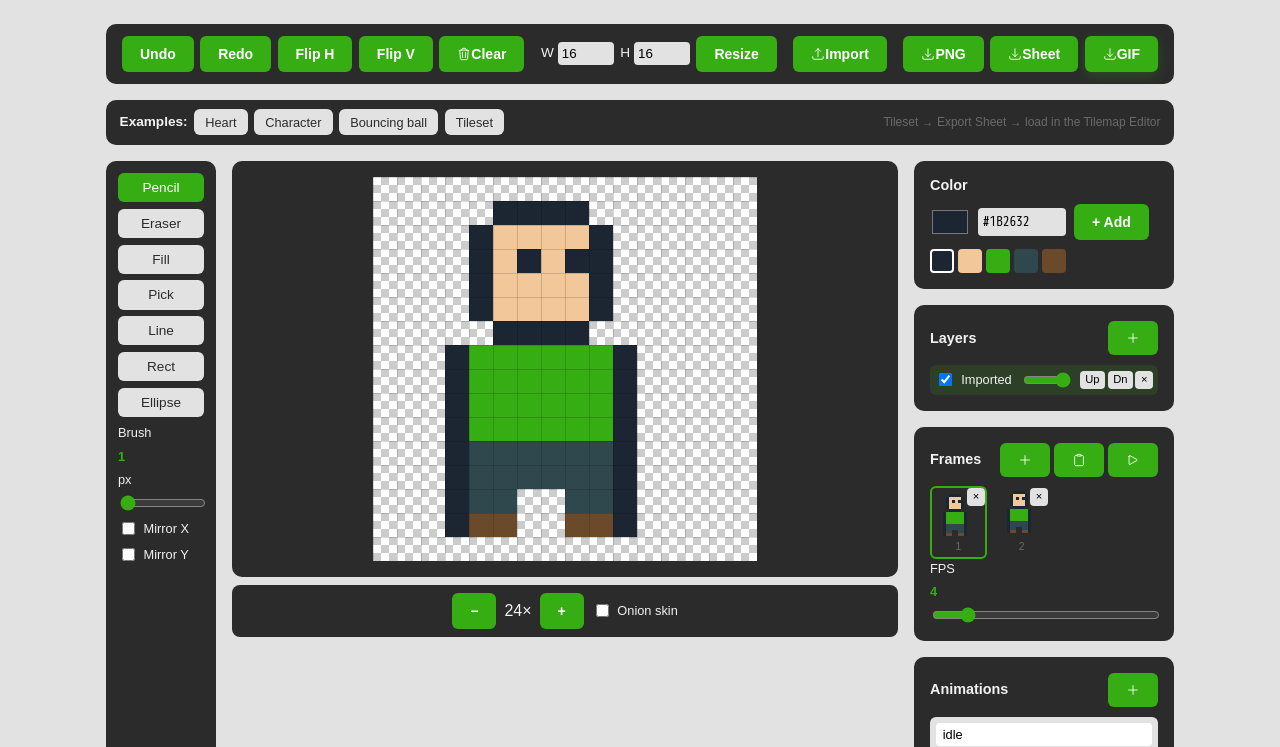Delete frame 2 with its x icon
Screen dimensions: 1280x747
click(1039, 497)
